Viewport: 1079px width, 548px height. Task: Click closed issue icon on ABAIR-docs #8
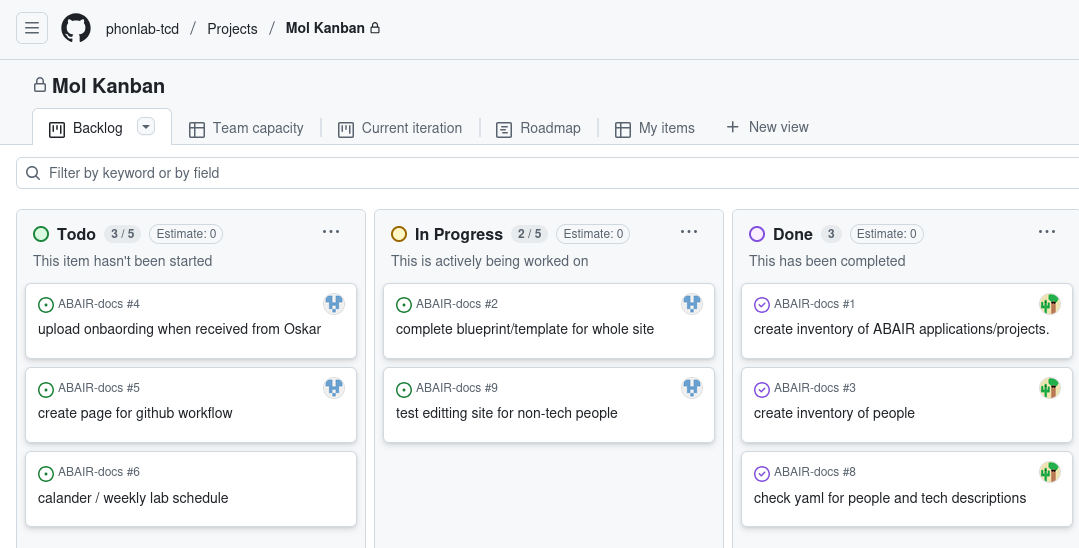pyautogui.click(x=761, y=474)
